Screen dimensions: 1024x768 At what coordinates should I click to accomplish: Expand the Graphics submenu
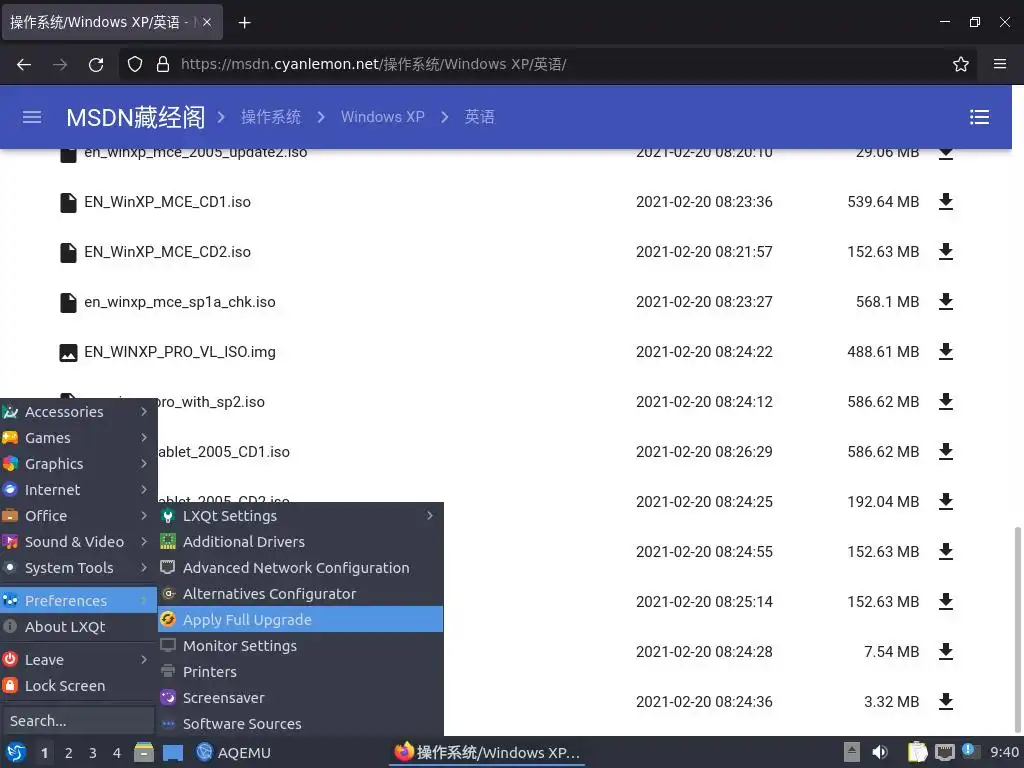click(x=78, y=464)
